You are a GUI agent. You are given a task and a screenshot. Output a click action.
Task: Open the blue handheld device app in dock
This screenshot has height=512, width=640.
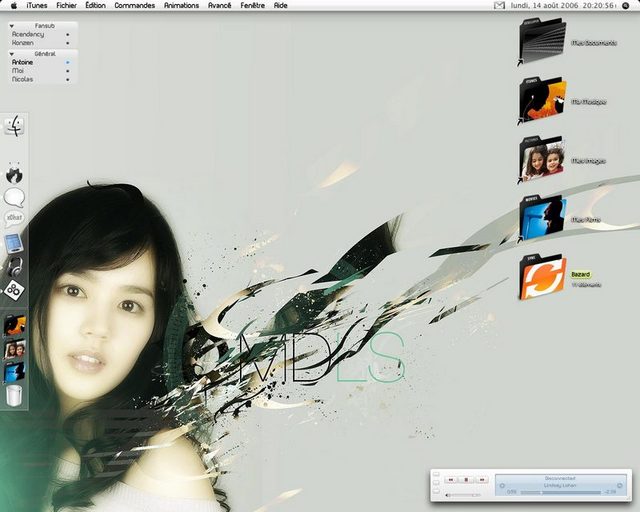[x=14, y=243]
